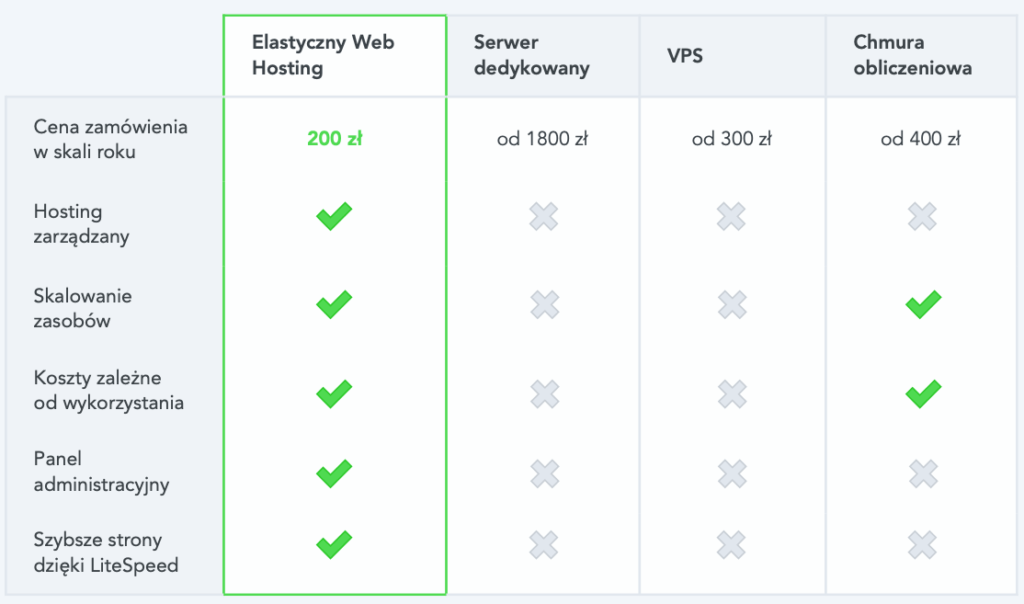Click green checkmark for Skalowanie zasobów in Elastyczny Web Hosting
The image size is (1024, 604).
(x=334, y=304)
